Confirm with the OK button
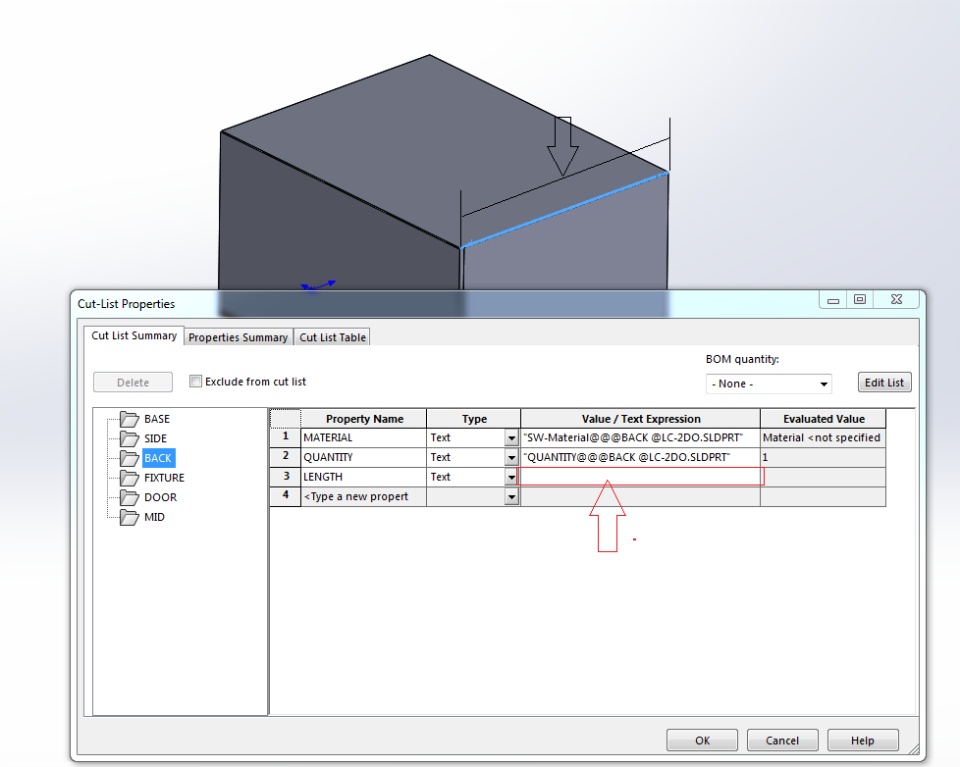960x767 pixels. tap(702, 740)
